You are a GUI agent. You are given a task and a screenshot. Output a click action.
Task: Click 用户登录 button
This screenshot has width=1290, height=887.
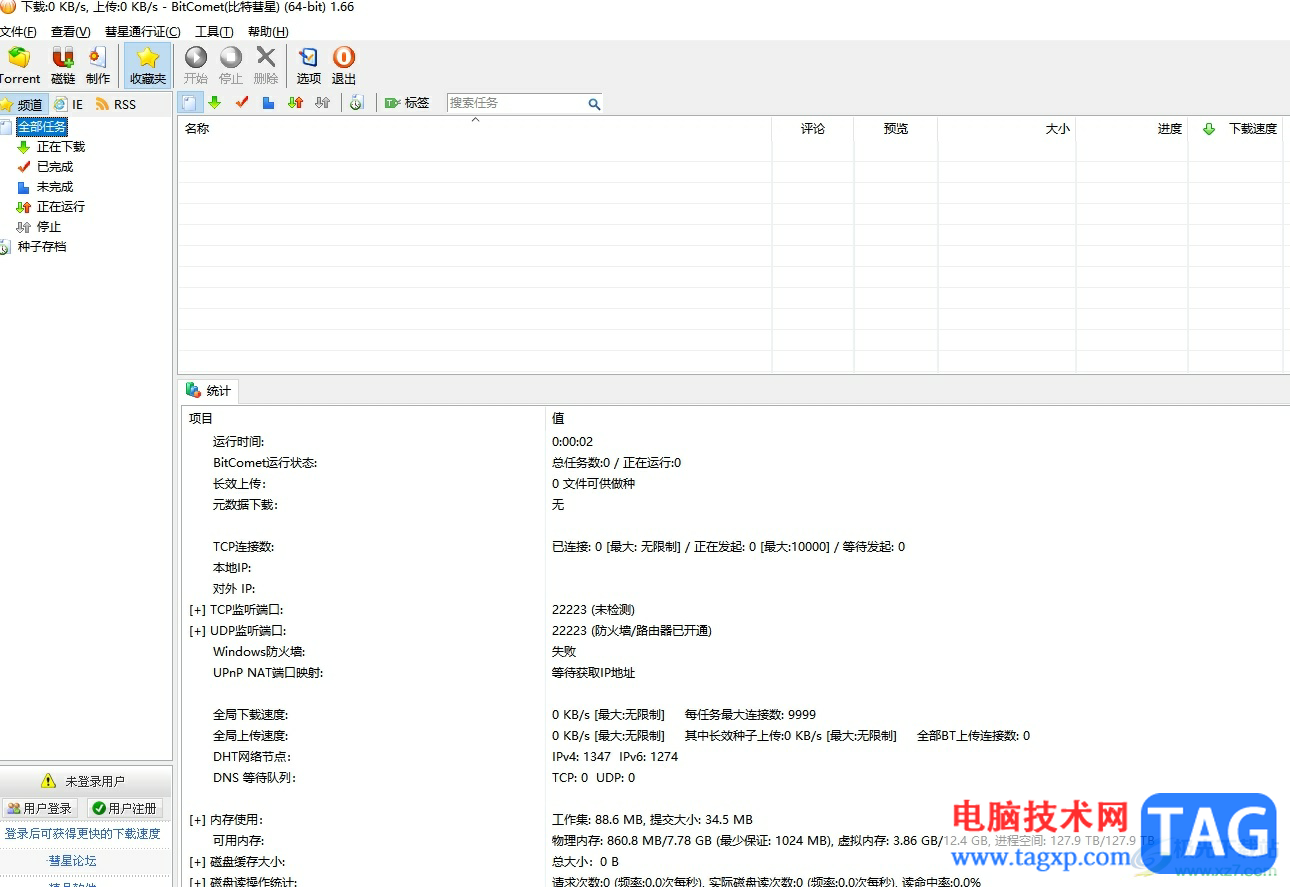[x=40, y=808]
